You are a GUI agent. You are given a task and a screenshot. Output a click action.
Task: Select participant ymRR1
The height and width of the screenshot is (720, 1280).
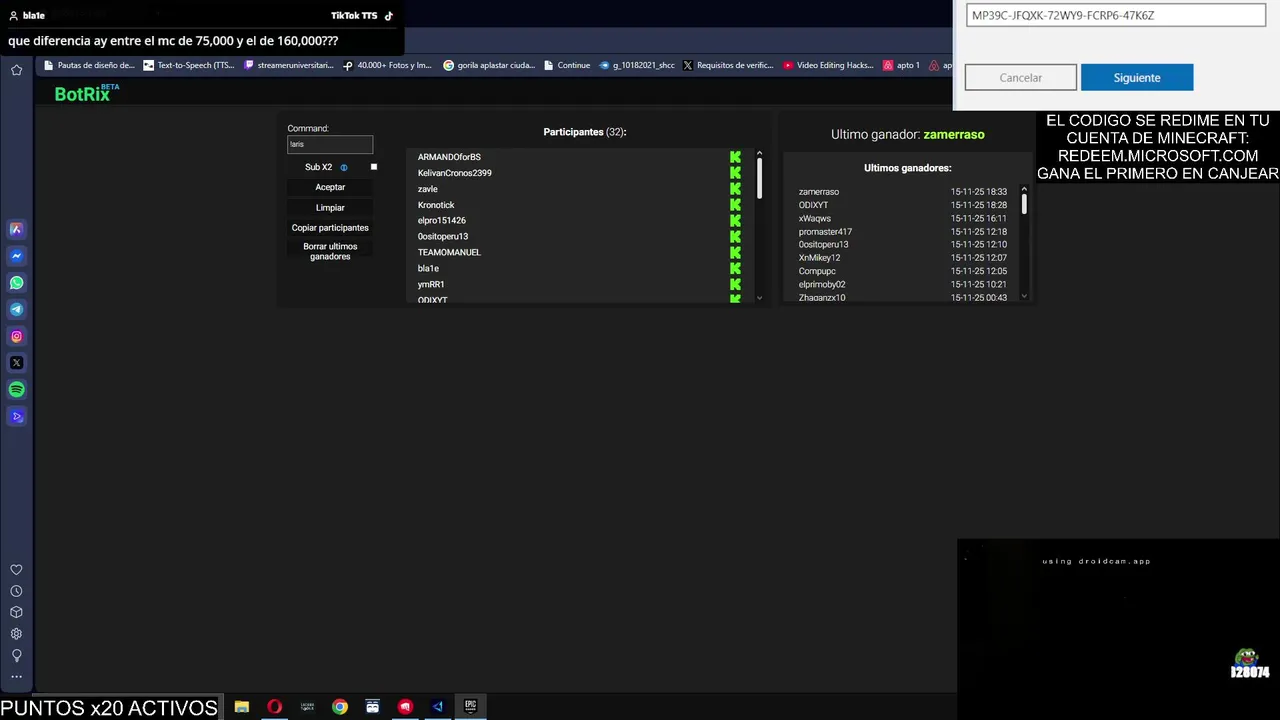[431, 285]
